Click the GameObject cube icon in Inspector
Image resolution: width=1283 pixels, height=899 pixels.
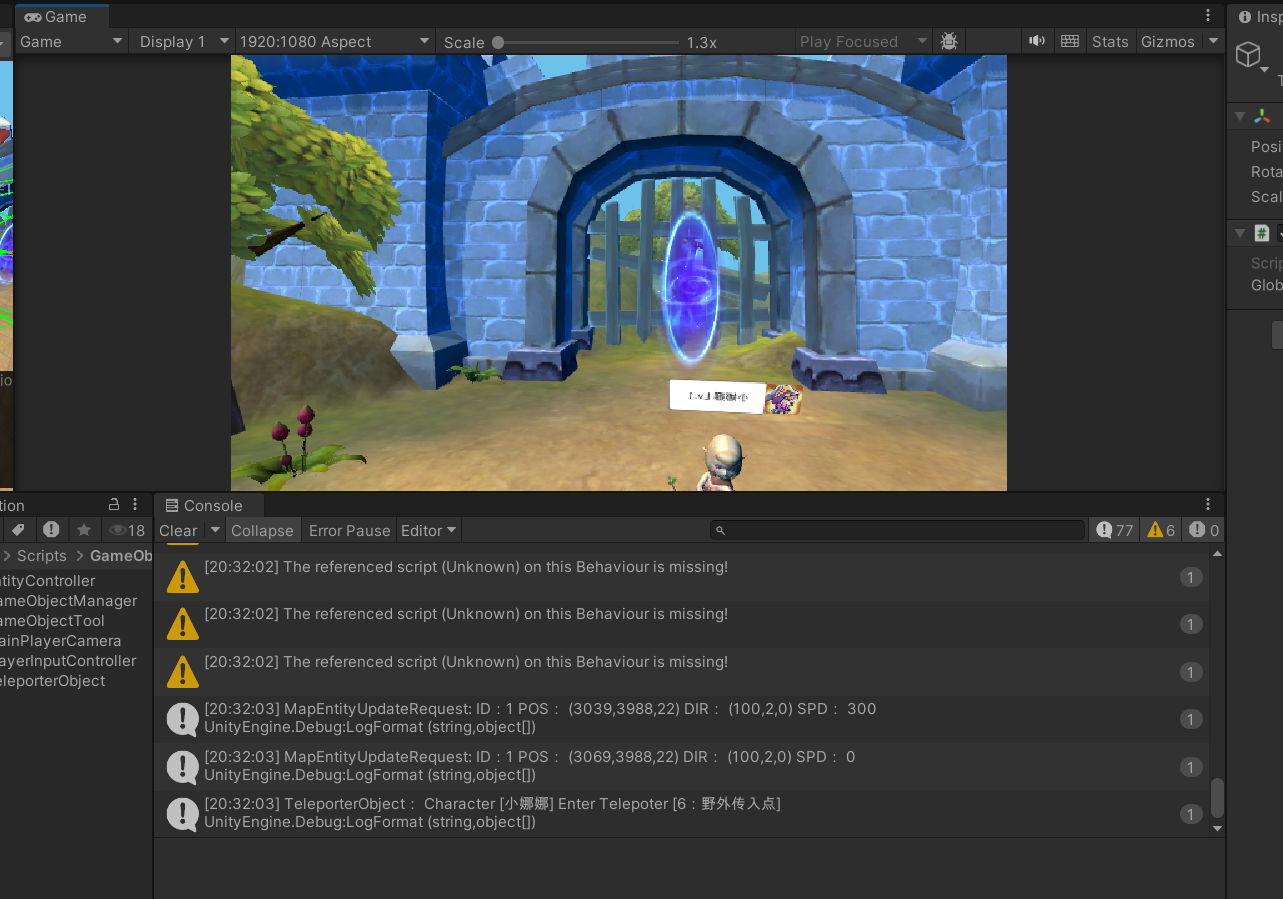[x=1248, y=55]
